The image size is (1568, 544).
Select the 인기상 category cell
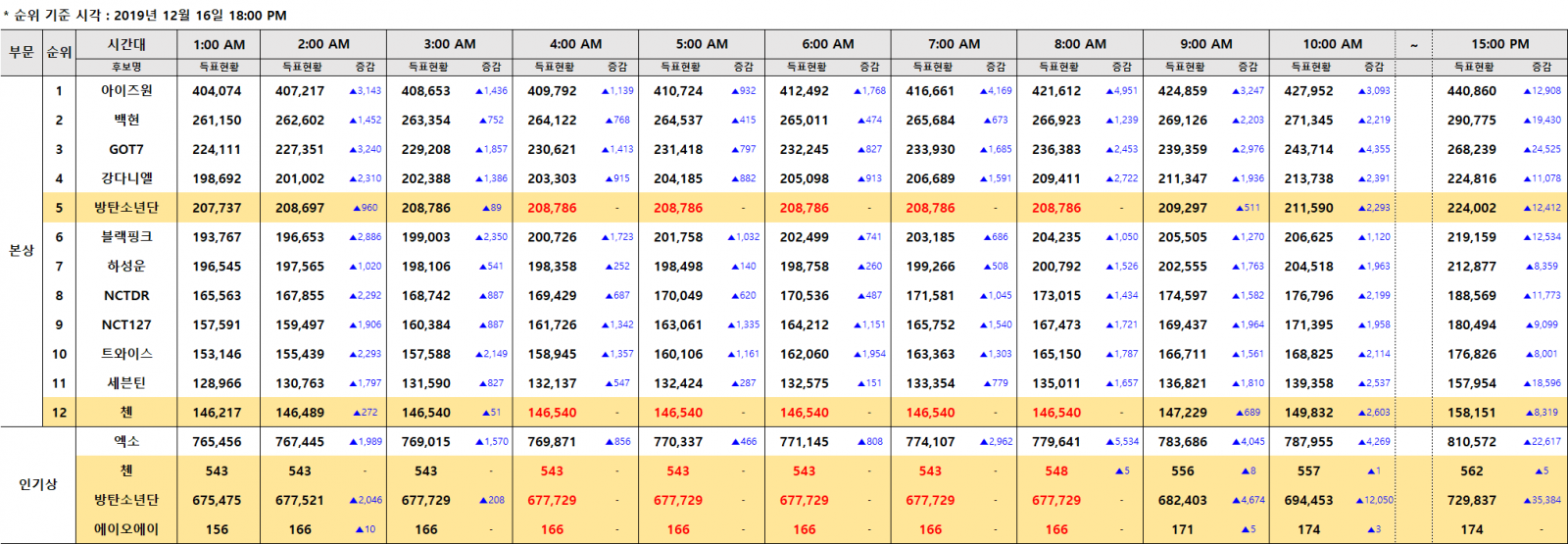(x=38, y=484)
